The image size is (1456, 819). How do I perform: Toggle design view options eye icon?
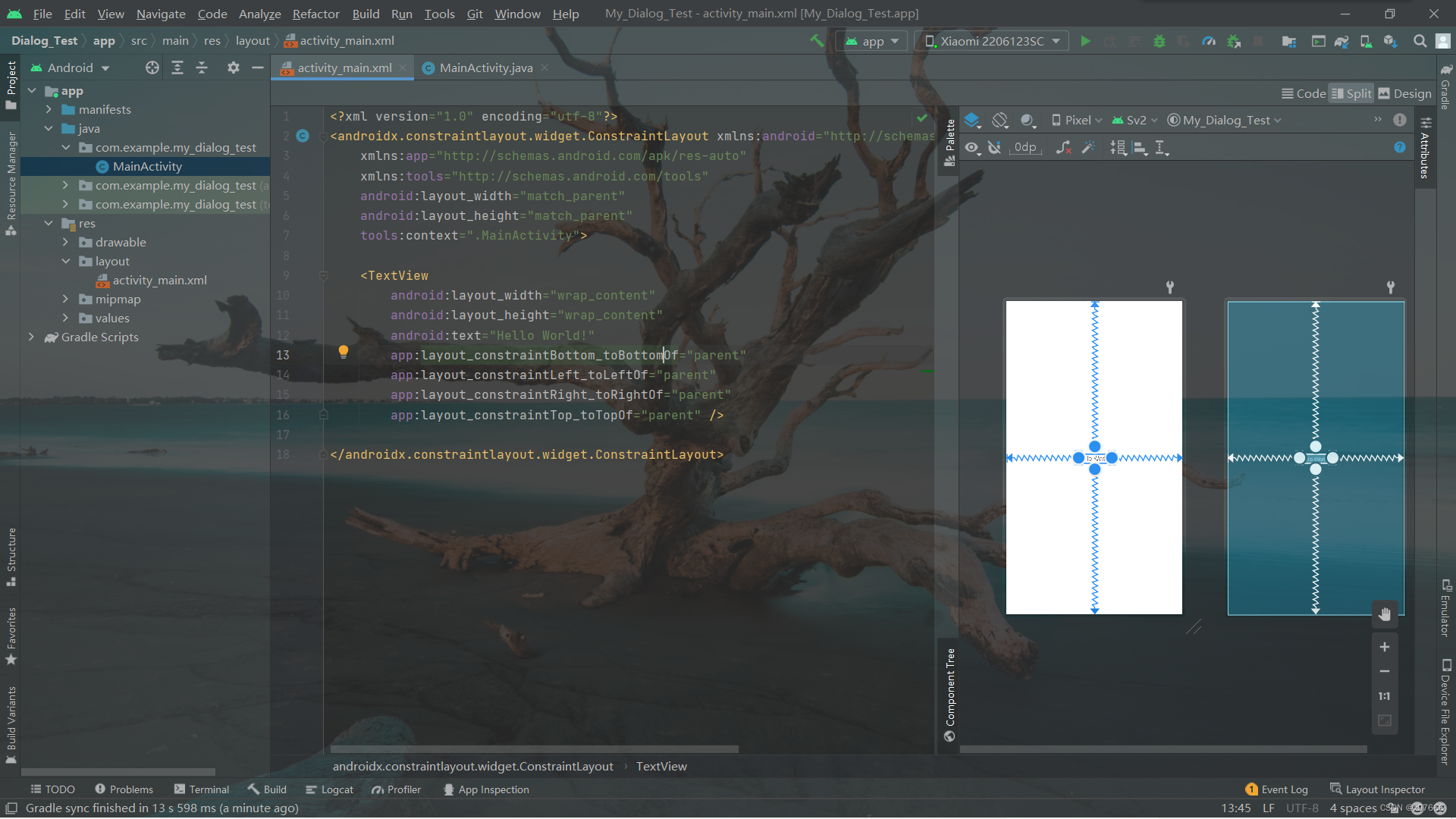click(x=972, y=148)
